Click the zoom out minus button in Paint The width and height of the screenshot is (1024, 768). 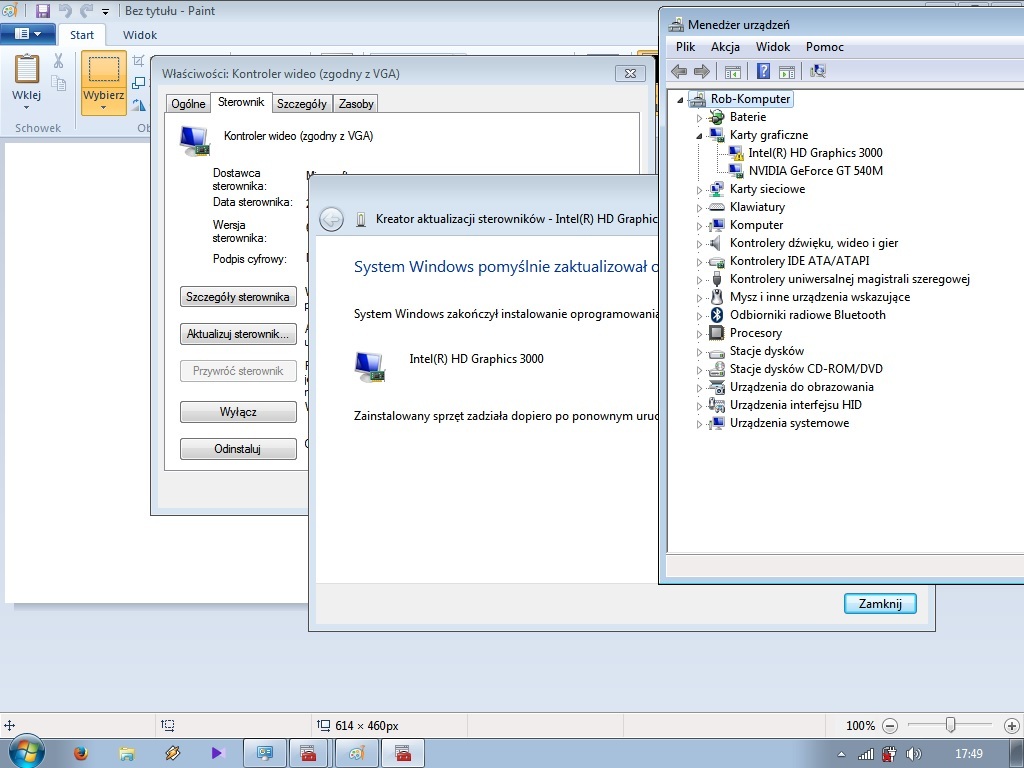(889, 726)
